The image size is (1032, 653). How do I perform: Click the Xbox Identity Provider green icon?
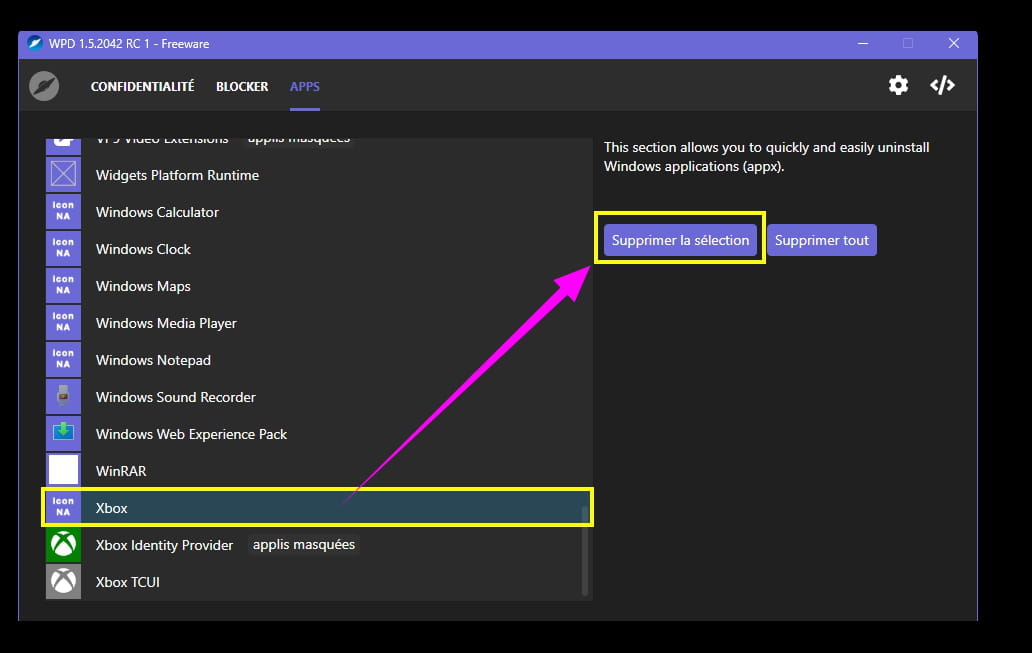click(x=63, y=544)
